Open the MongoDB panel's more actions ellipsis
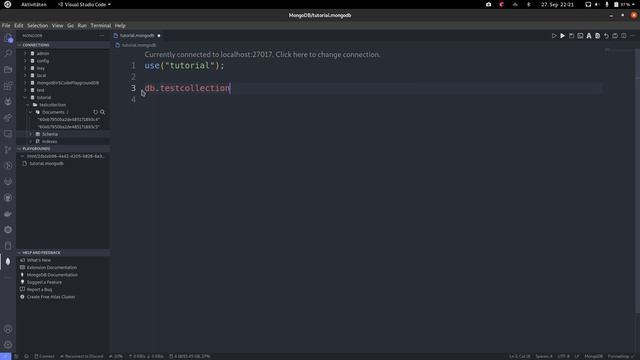 click(102, 36)
